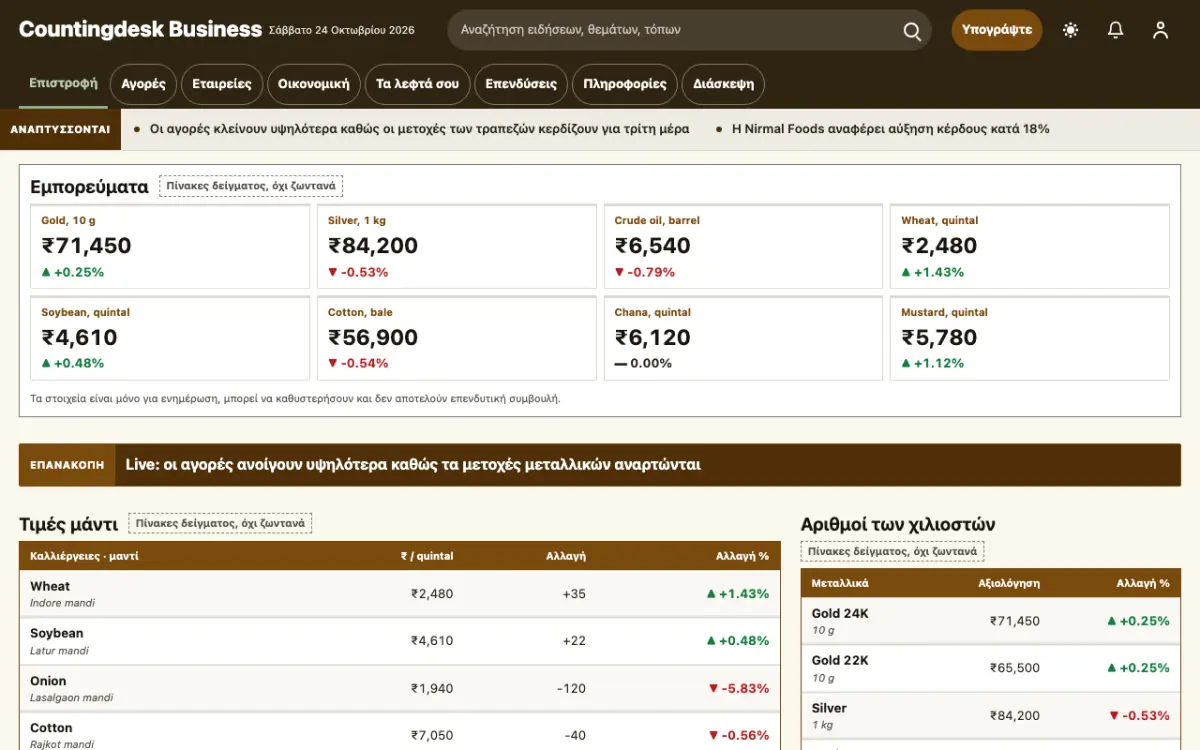
Task: Open the Countingdesk Business logo link
Action: click(140, 30)
